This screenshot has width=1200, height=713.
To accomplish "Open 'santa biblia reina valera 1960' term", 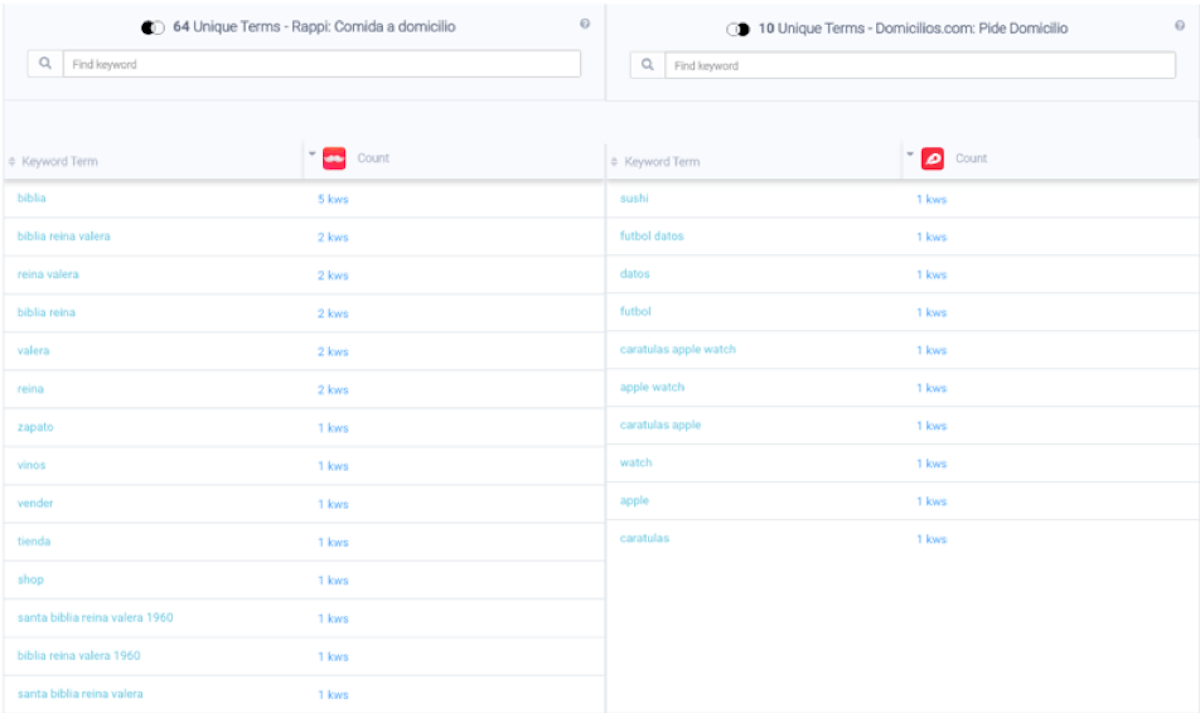I will pyautogui.click(x=95, y=617).
